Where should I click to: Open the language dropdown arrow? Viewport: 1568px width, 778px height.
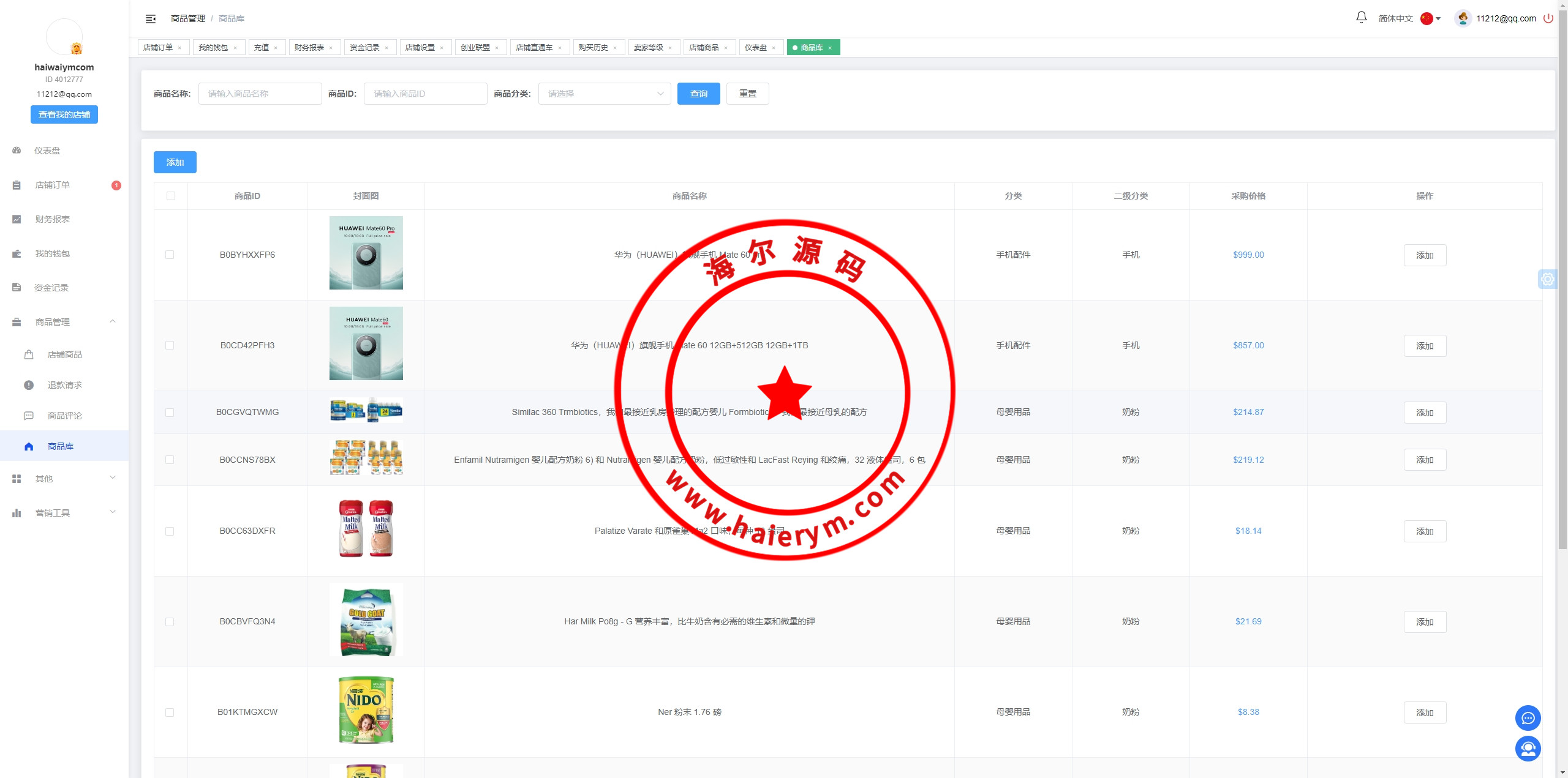tap(1438, 19)
